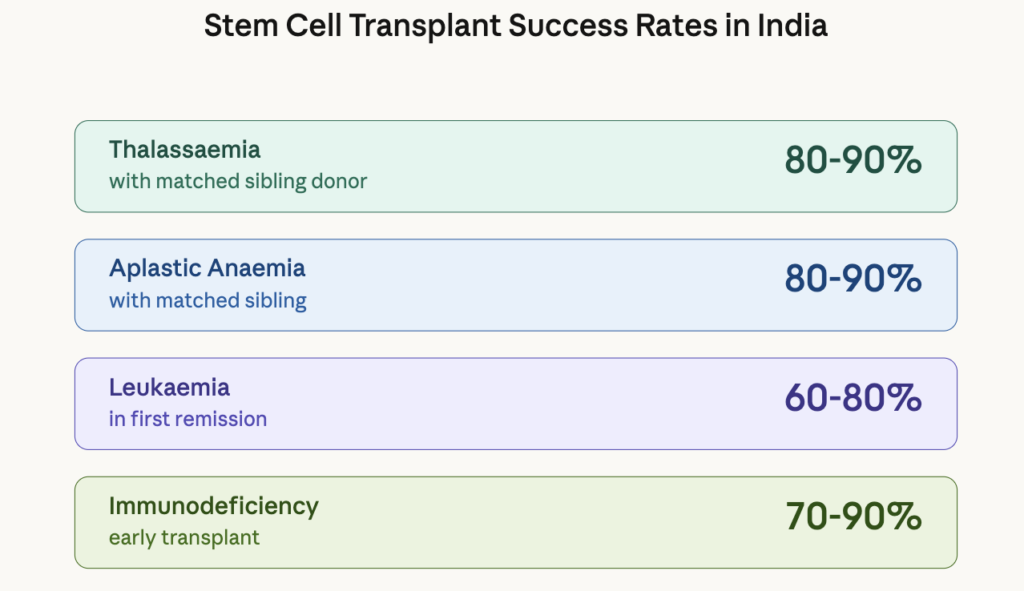Click the 70-90% Immunodeficiency success rate
This screenshot has width=1024, height=591.
pos(853,517)
